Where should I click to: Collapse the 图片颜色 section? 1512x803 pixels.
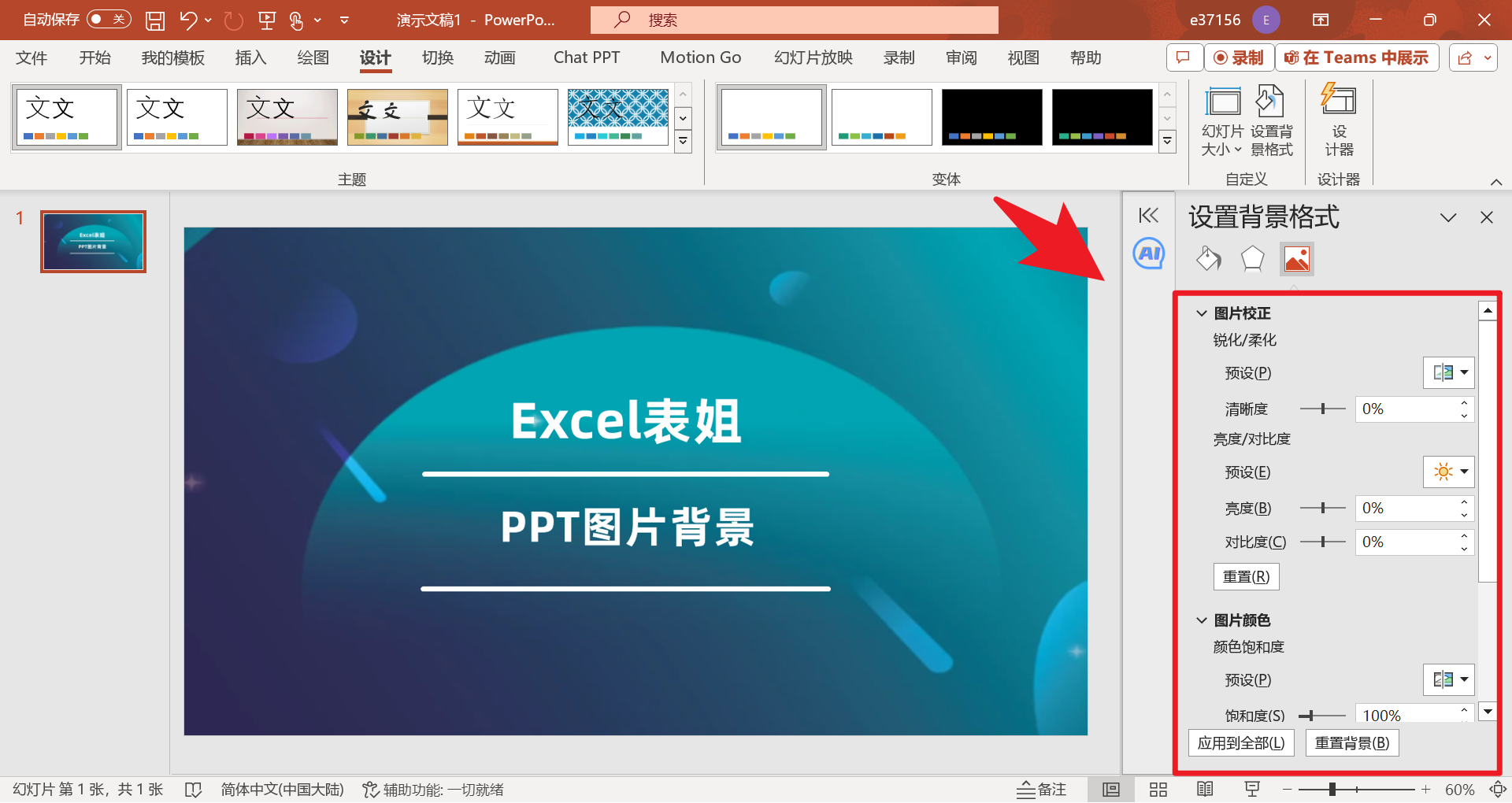(x=1202, y=620)
